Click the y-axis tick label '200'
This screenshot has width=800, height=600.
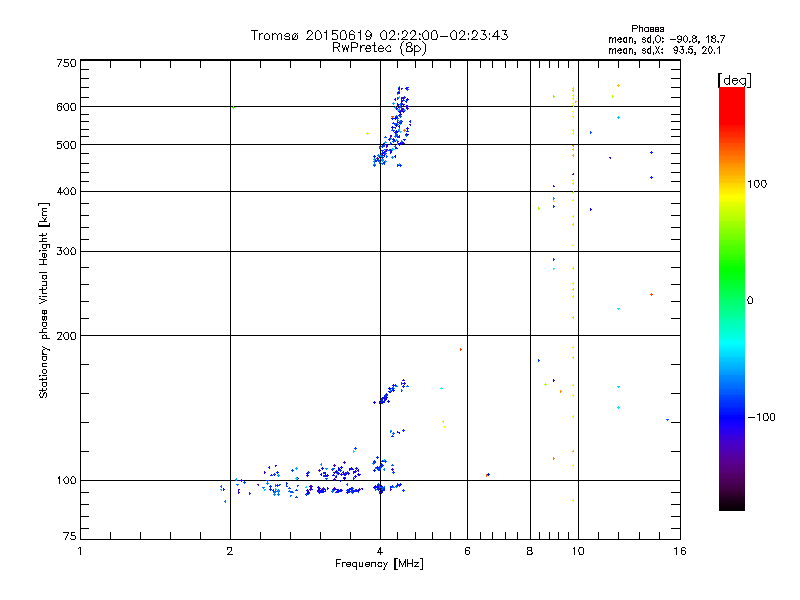click(66, 336)
